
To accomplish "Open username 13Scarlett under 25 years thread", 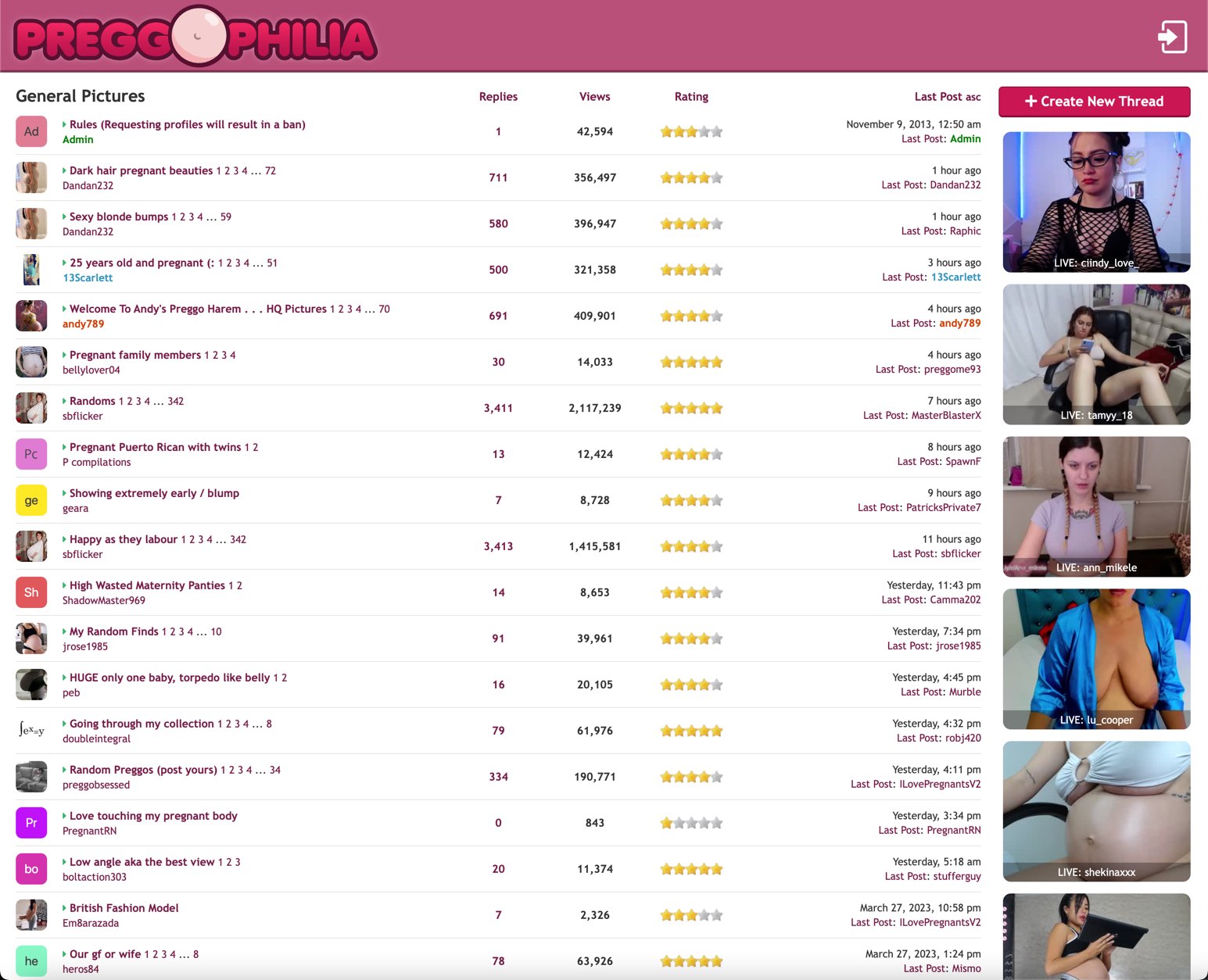I will pyautogui.click(x=88, y=277).
